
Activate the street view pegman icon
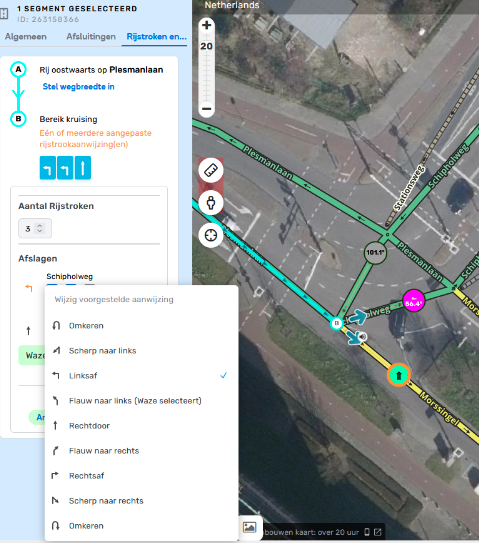211,203
